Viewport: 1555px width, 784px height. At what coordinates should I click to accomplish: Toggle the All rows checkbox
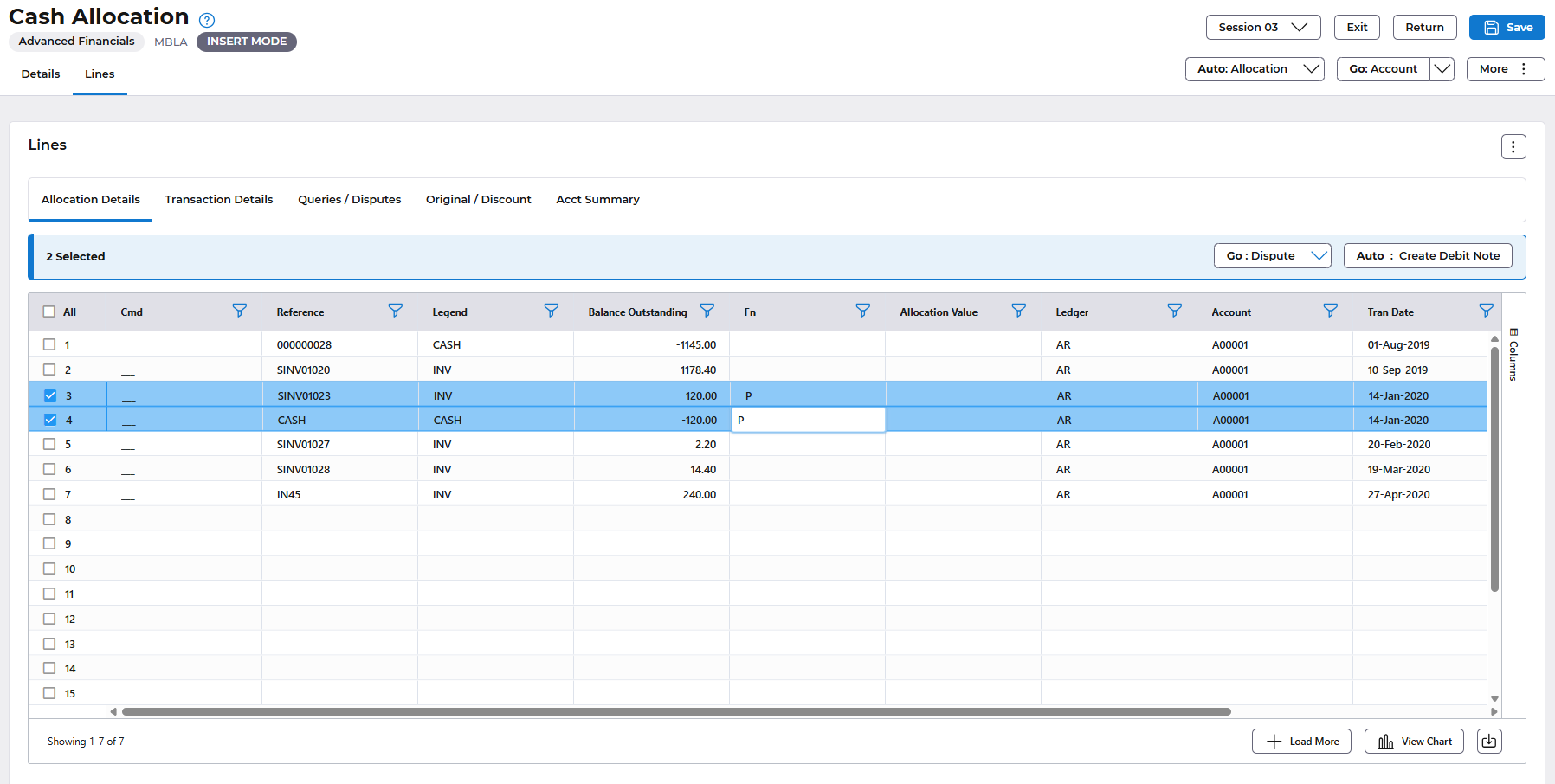[x=50, y=312]
